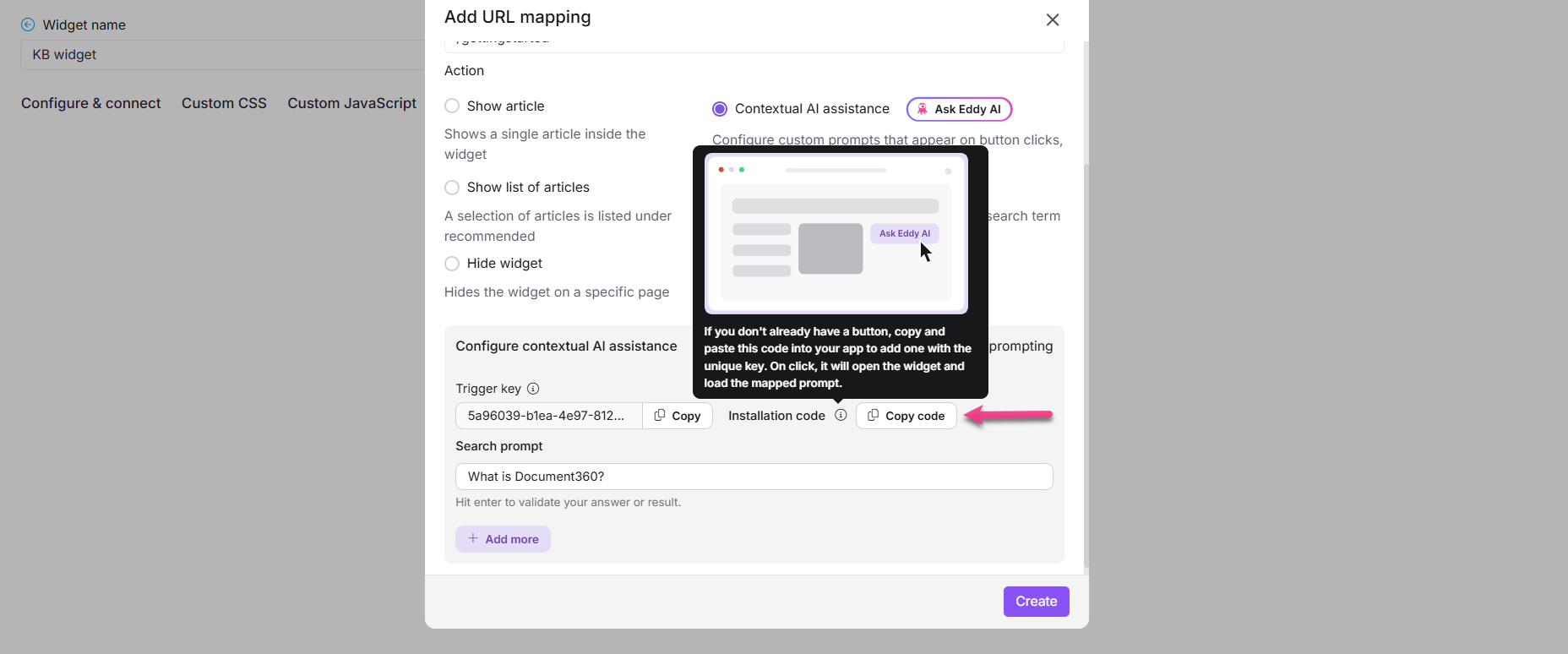Switch to the Custom JavaScript tab

[x=352, y=103]
